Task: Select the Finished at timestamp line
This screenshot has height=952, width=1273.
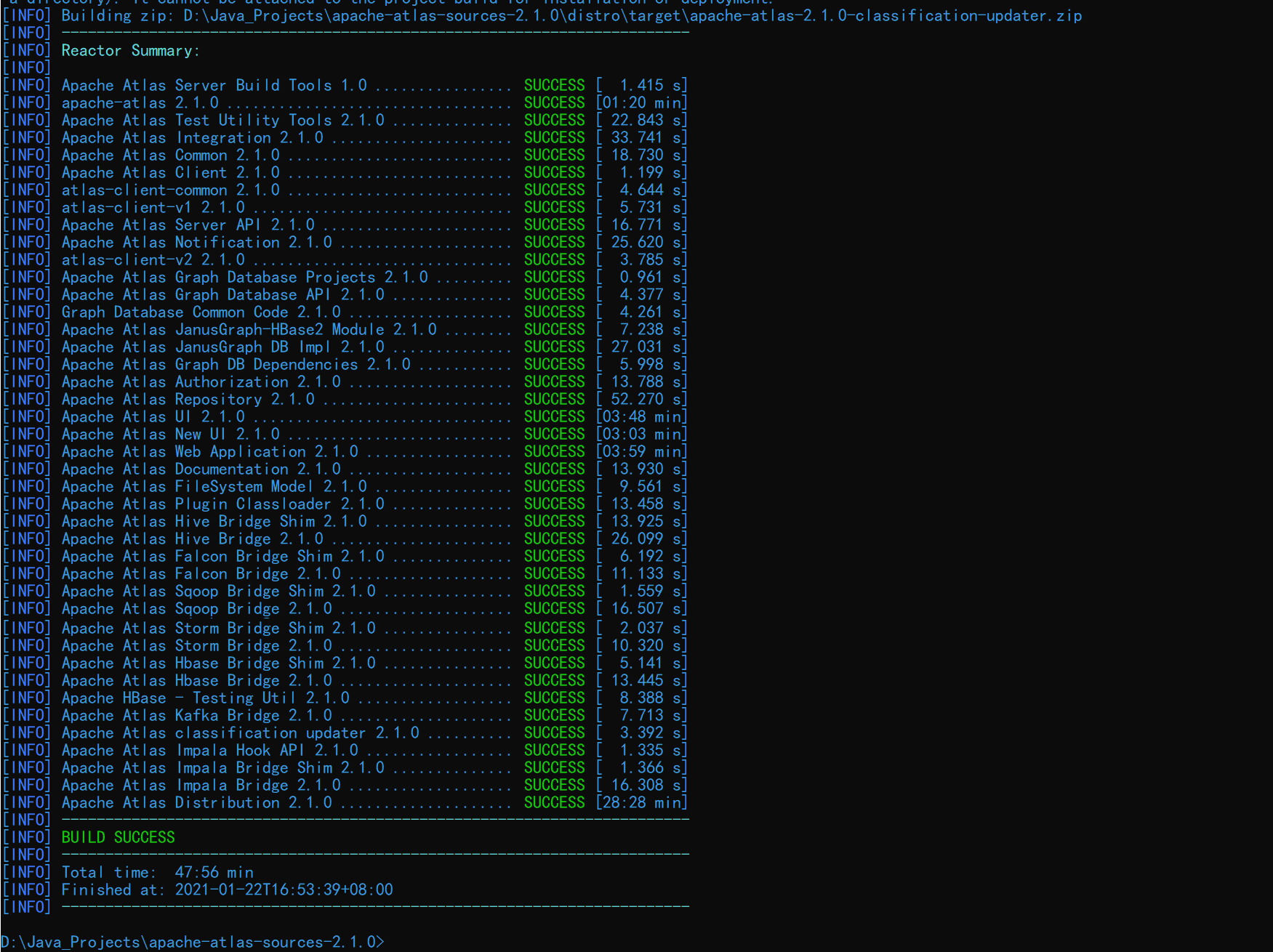Action: click(225, 890)
